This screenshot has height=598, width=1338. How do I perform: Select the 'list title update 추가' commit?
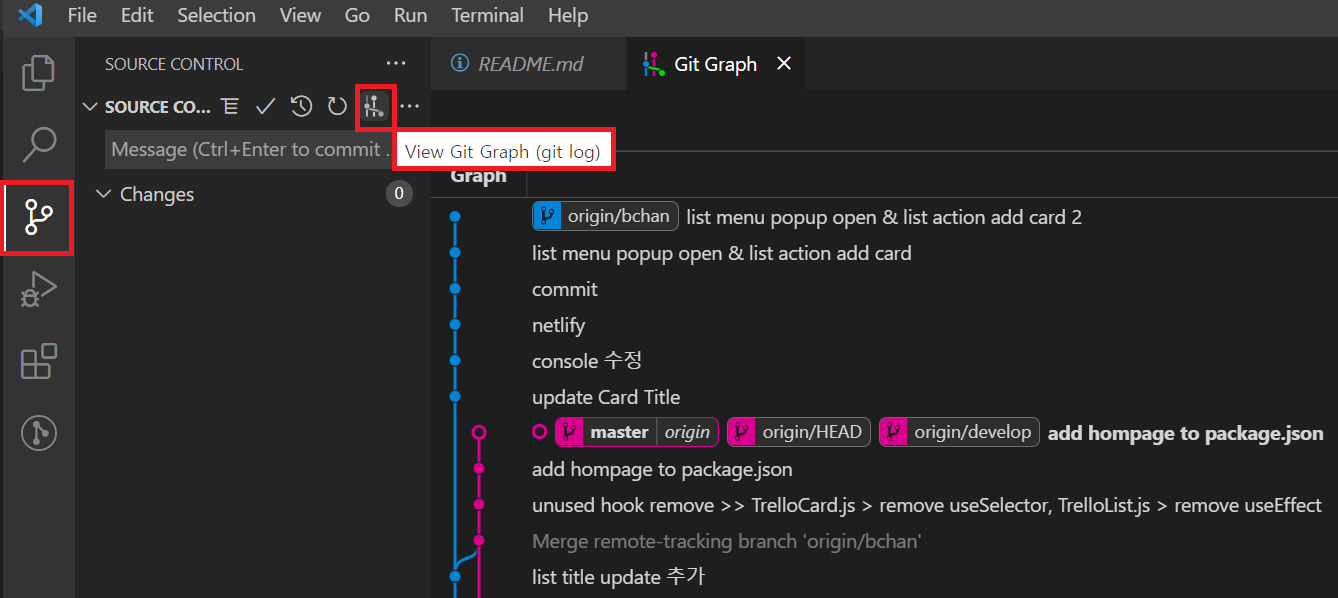(x=618, y=577)
